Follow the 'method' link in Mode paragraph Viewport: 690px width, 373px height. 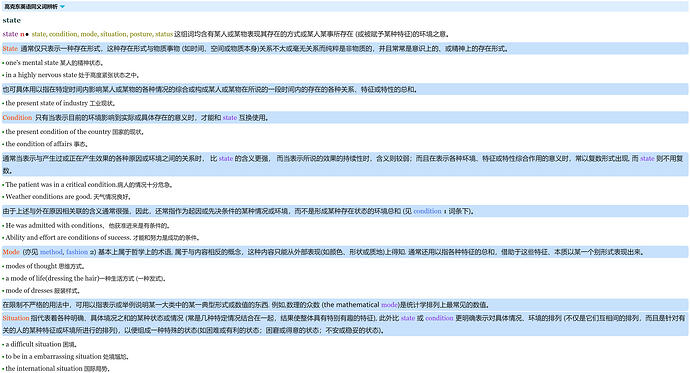[51, 252]
